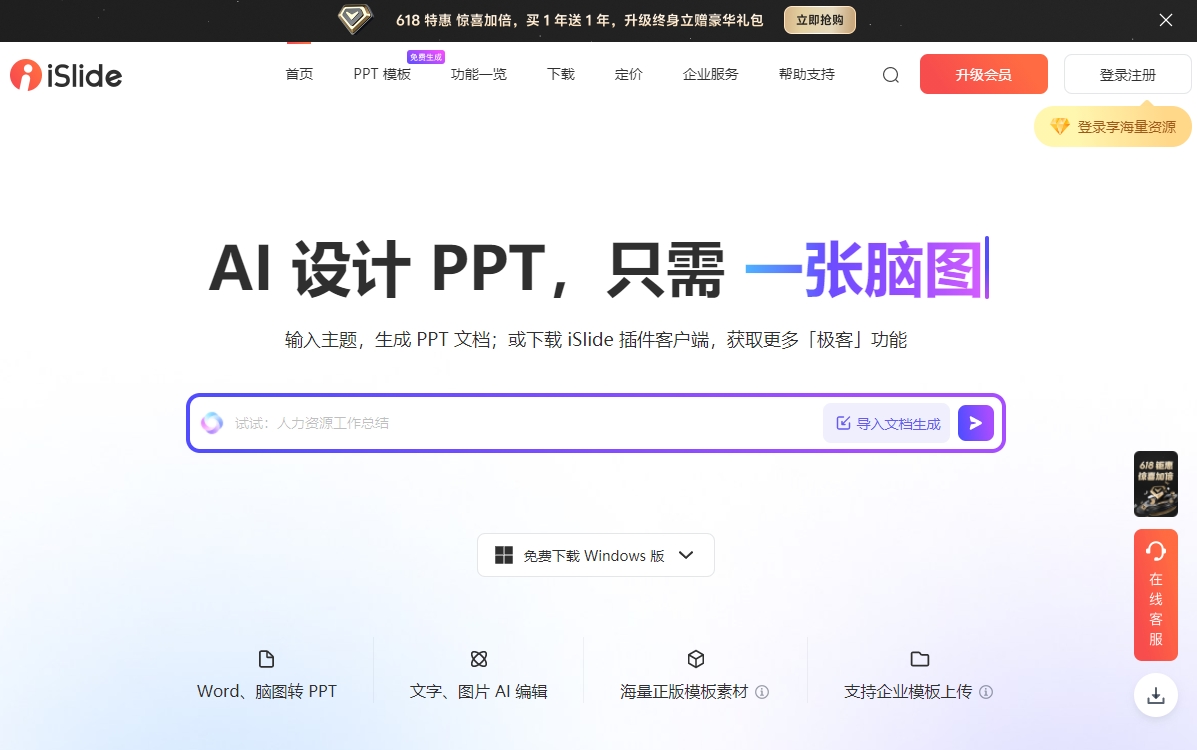Click the 618 特惠 banner text

pos(579,21)
